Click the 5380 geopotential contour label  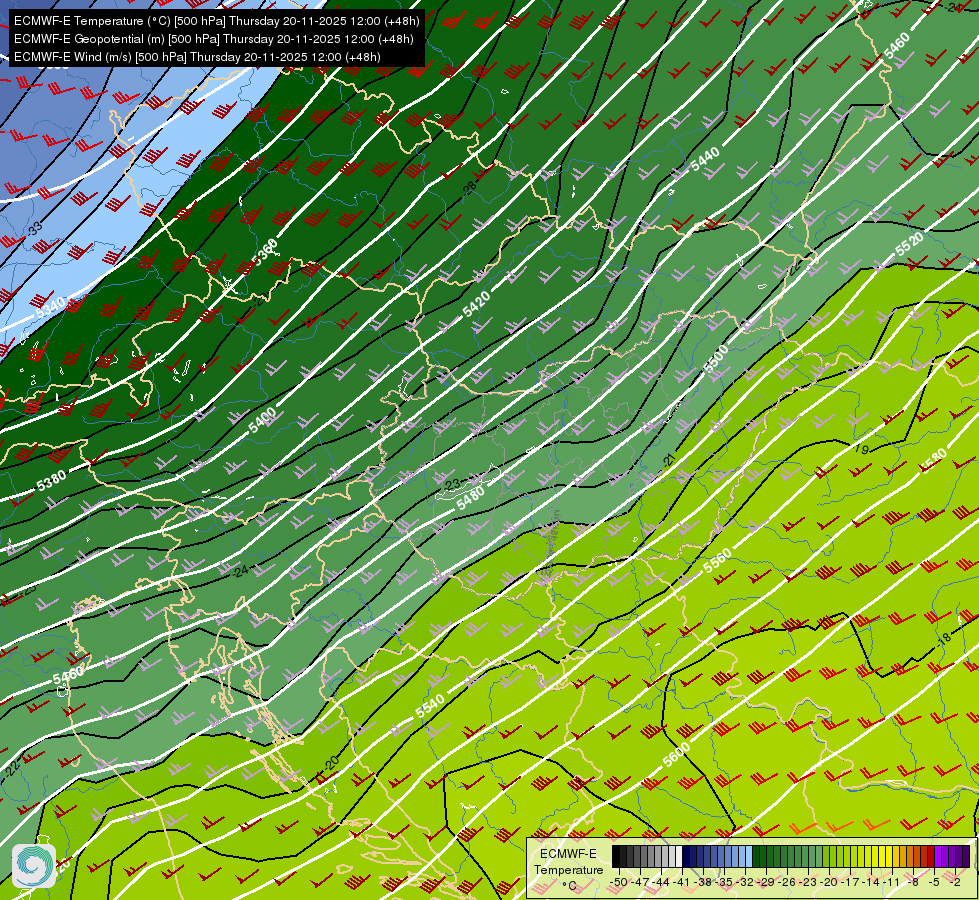pyautogui.click(x=51, y=480)
